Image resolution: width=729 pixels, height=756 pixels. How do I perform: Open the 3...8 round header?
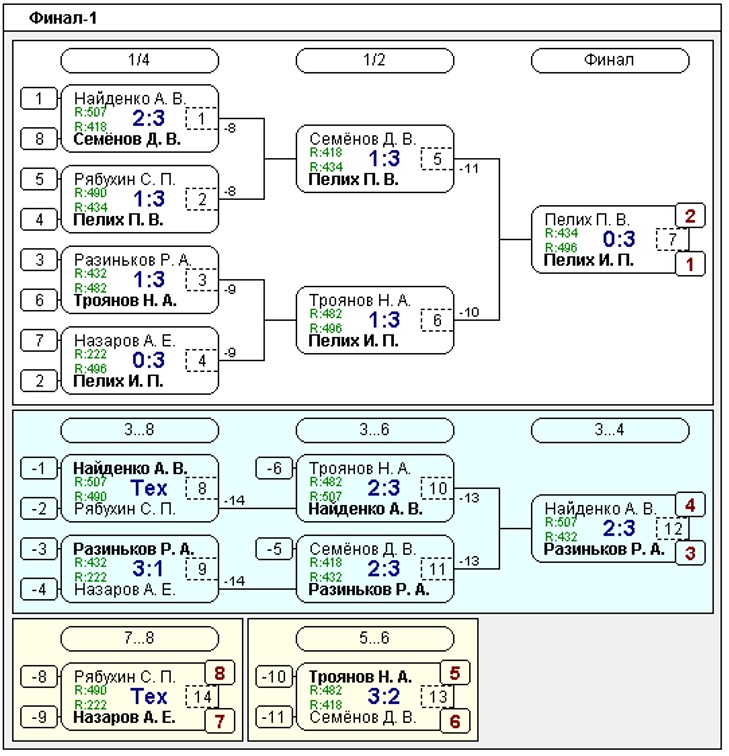pyautogui.click(x=139, y=430)
